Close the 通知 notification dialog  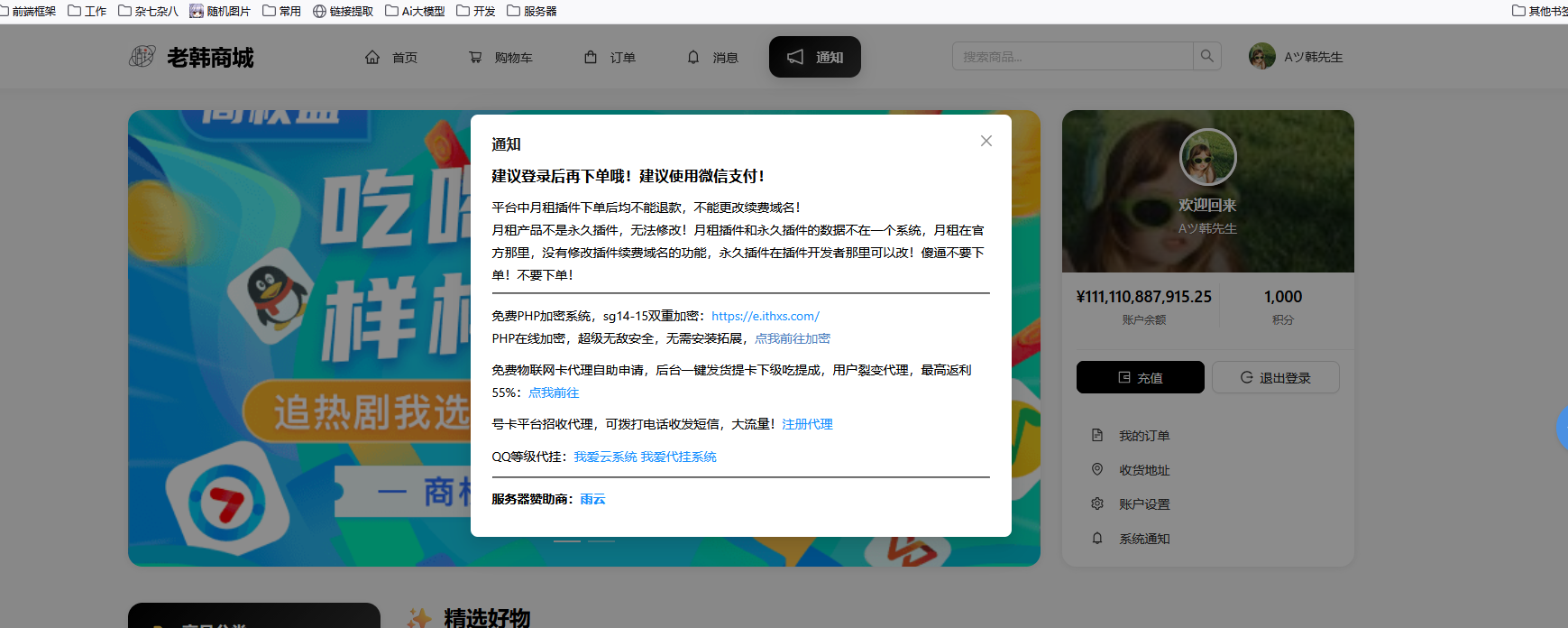pos(986,141)
